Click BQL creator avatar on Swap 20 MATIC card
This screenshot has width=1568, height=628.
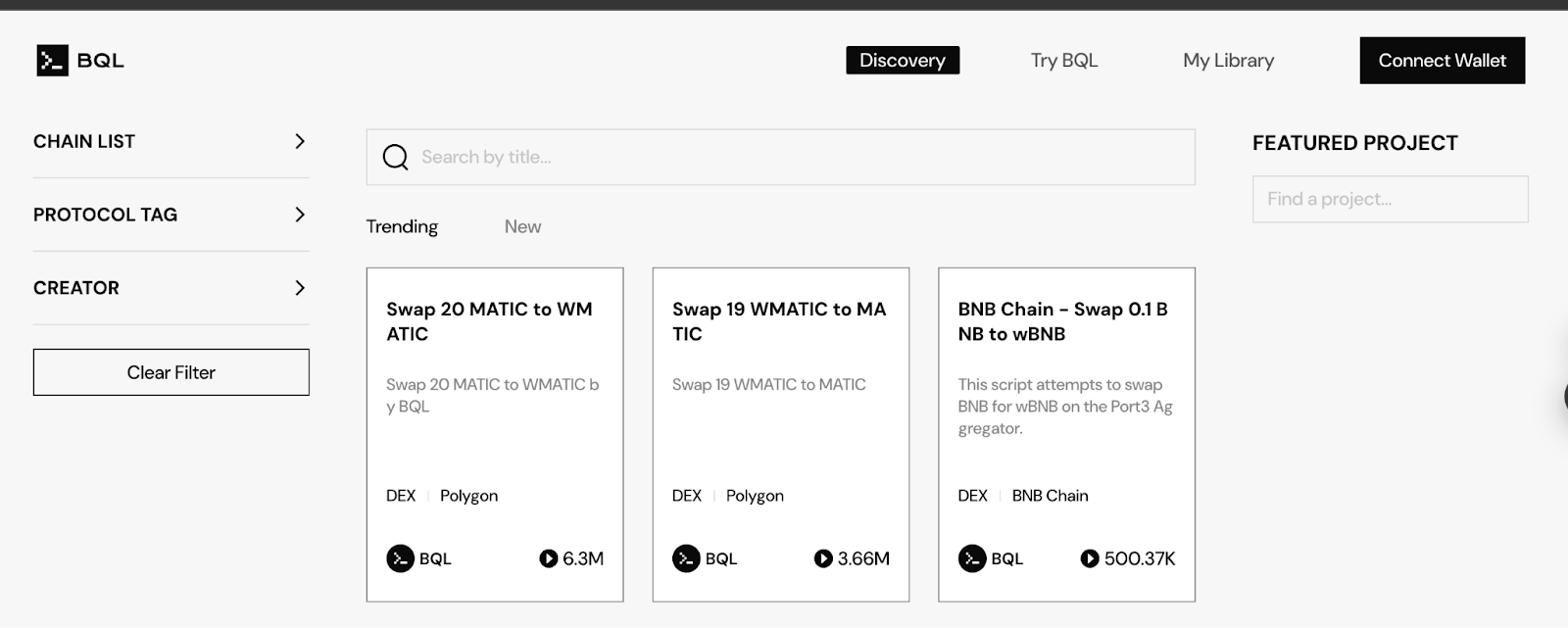(x=400, y=558)
